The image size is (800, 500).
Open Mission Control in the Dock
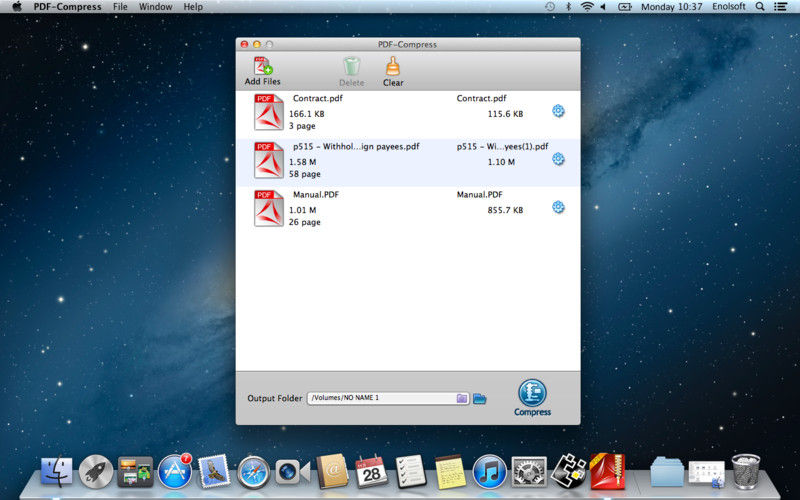[135, 471]
